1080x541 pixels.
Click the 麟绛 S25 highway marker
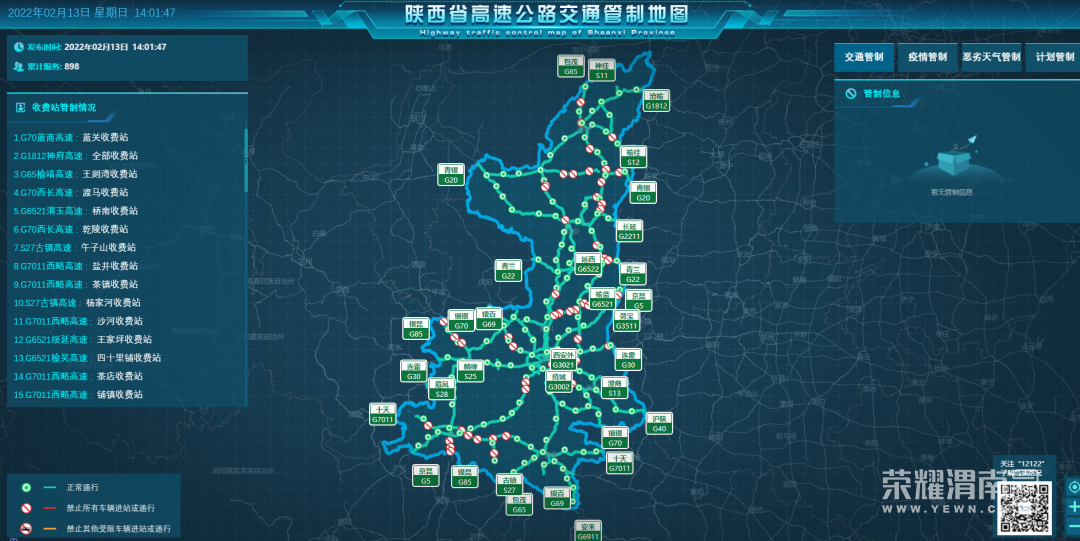(470, 371)
